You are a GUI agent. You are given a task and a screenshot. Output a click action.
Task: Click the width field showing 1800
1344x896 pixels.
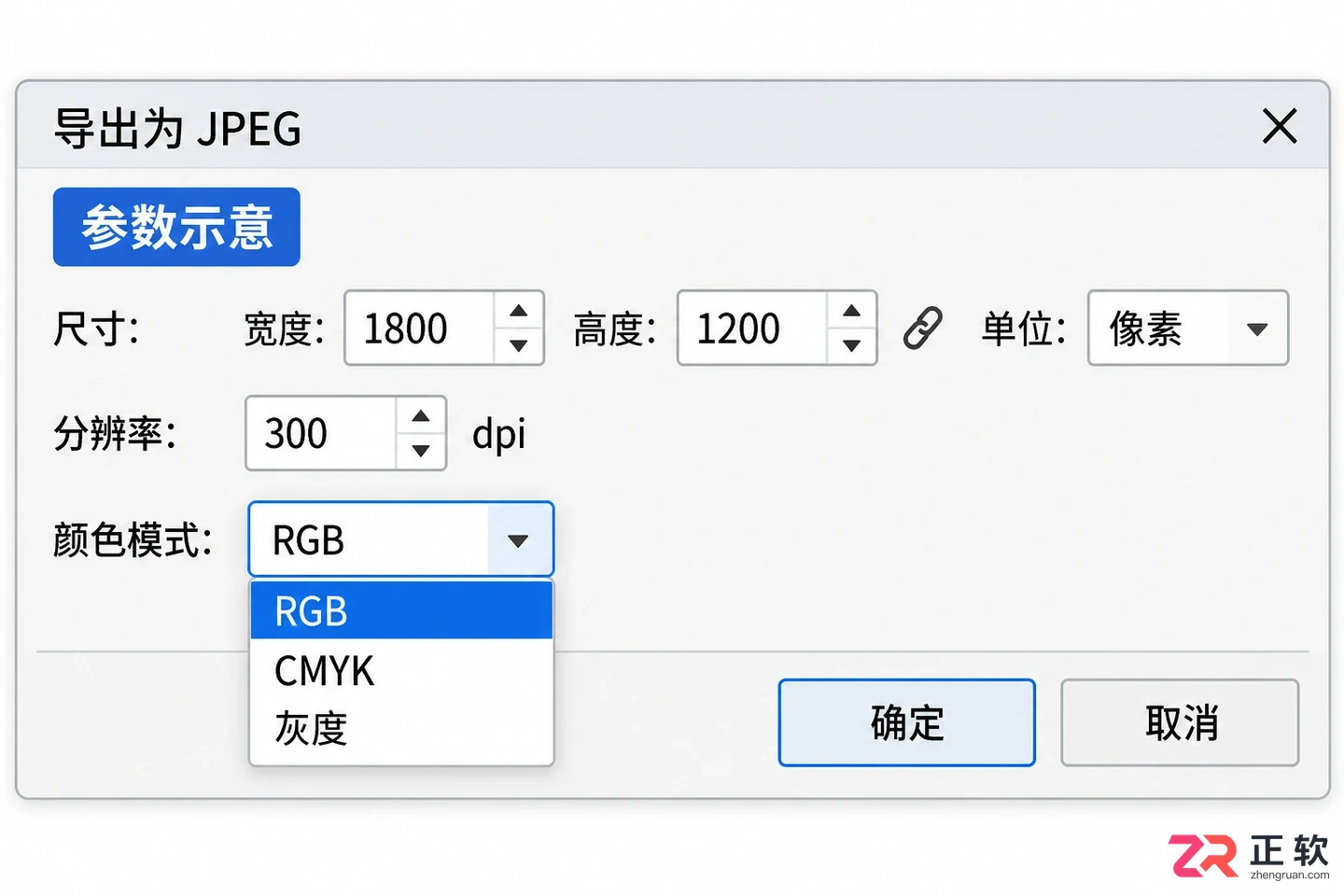coord(419,328)
